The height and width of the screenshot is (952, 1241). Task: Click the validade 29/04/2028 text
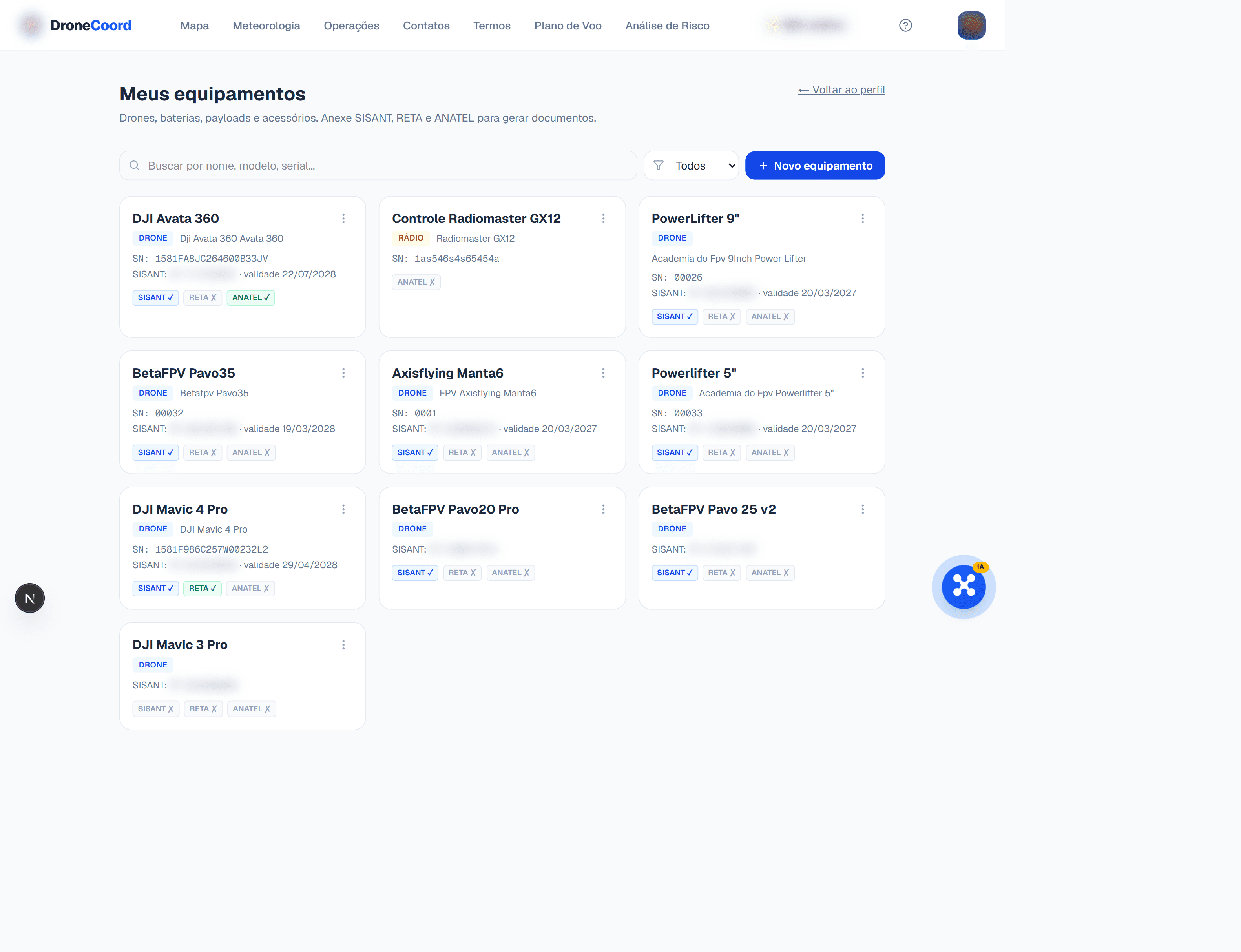click(290, 565)
